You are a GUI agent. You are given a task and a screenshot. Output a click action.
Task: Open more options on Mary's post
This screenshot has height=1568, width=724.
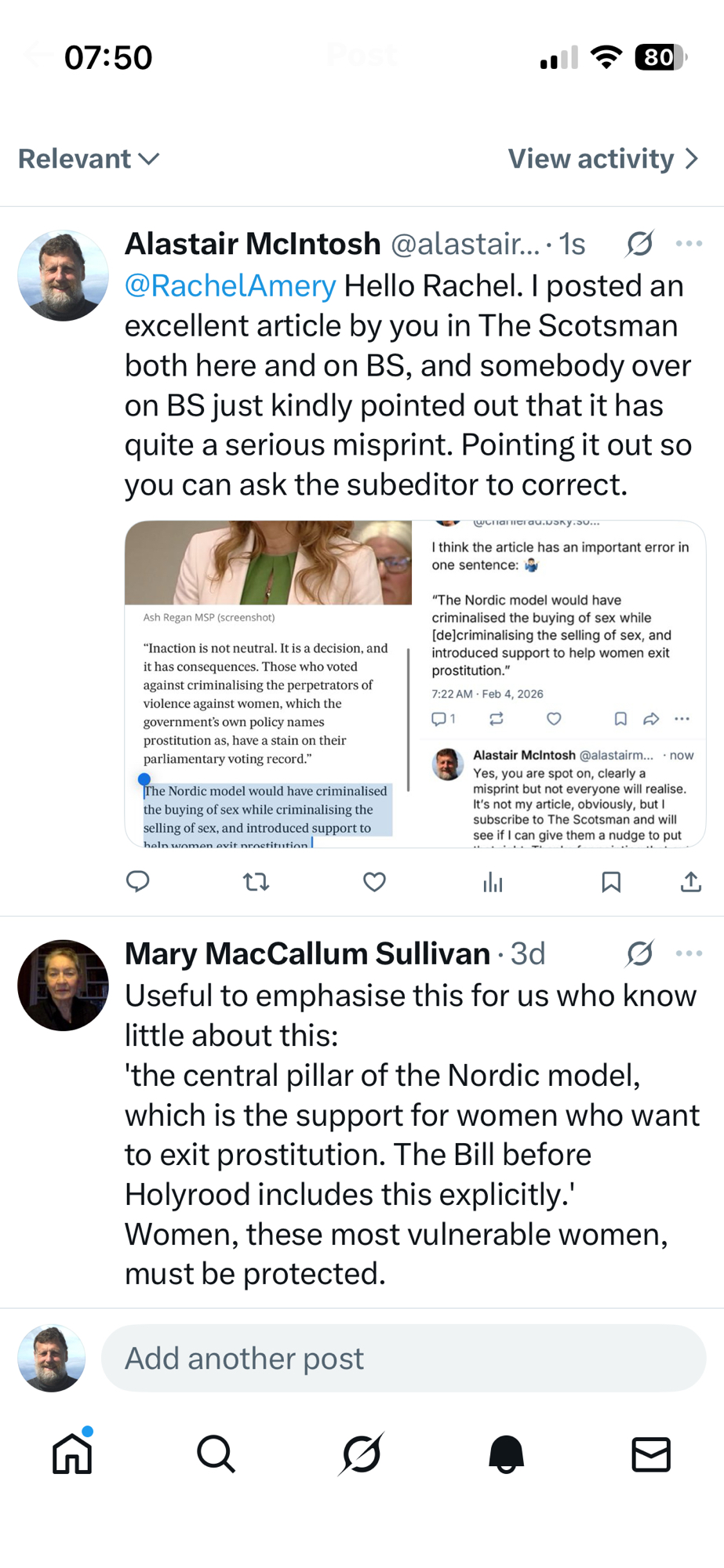pos(689,953)
